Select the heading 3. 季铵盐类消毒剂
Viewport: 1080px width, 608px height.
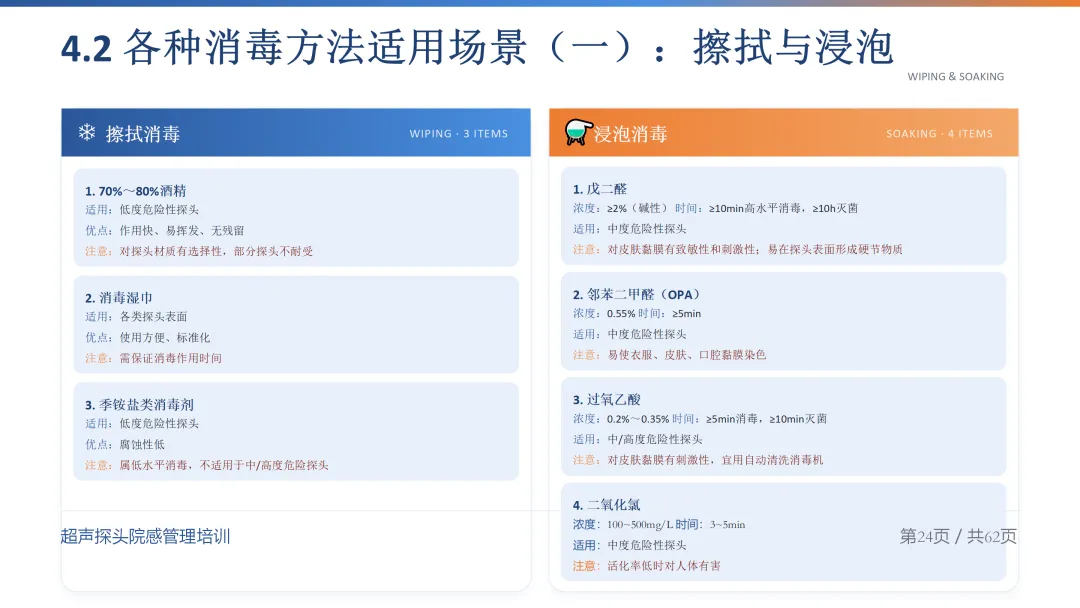(139, 404)
